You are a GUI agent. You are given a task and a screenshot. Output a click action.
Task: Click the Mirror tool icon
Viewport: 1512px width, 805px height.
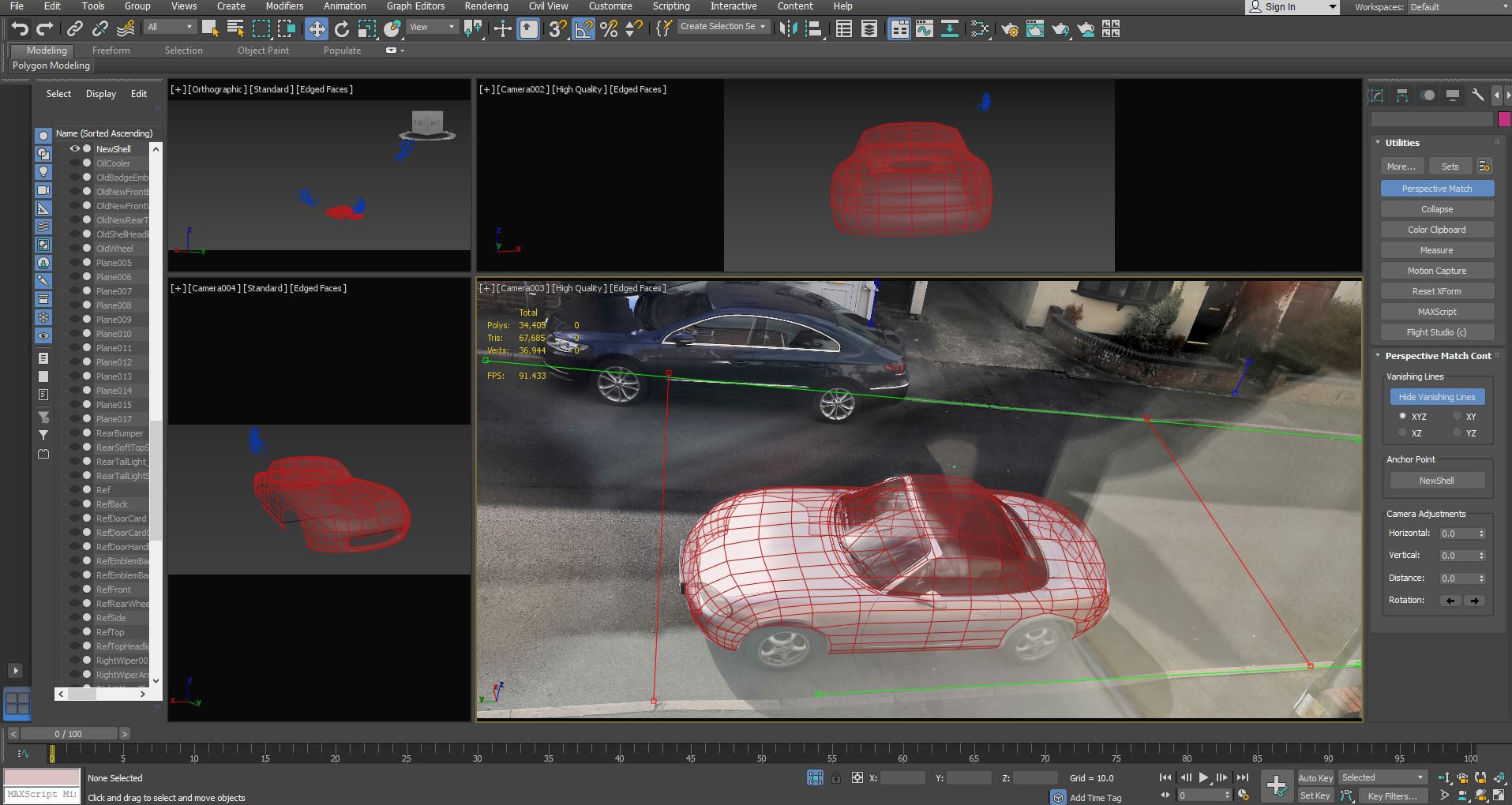pos(788,29)
